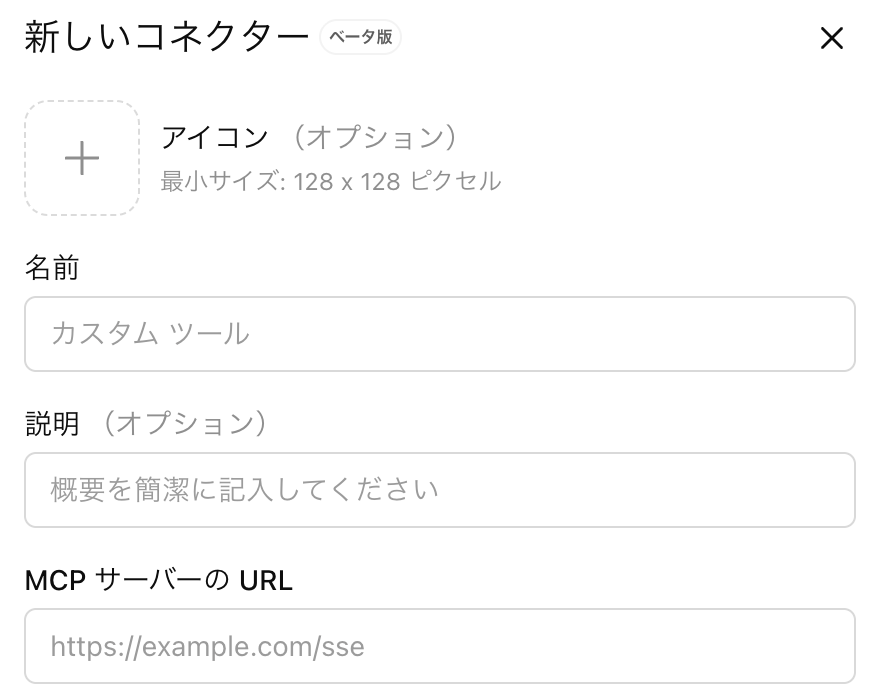Click the 説明 field label
Screen dimensions: 878x700
point(52,424)
